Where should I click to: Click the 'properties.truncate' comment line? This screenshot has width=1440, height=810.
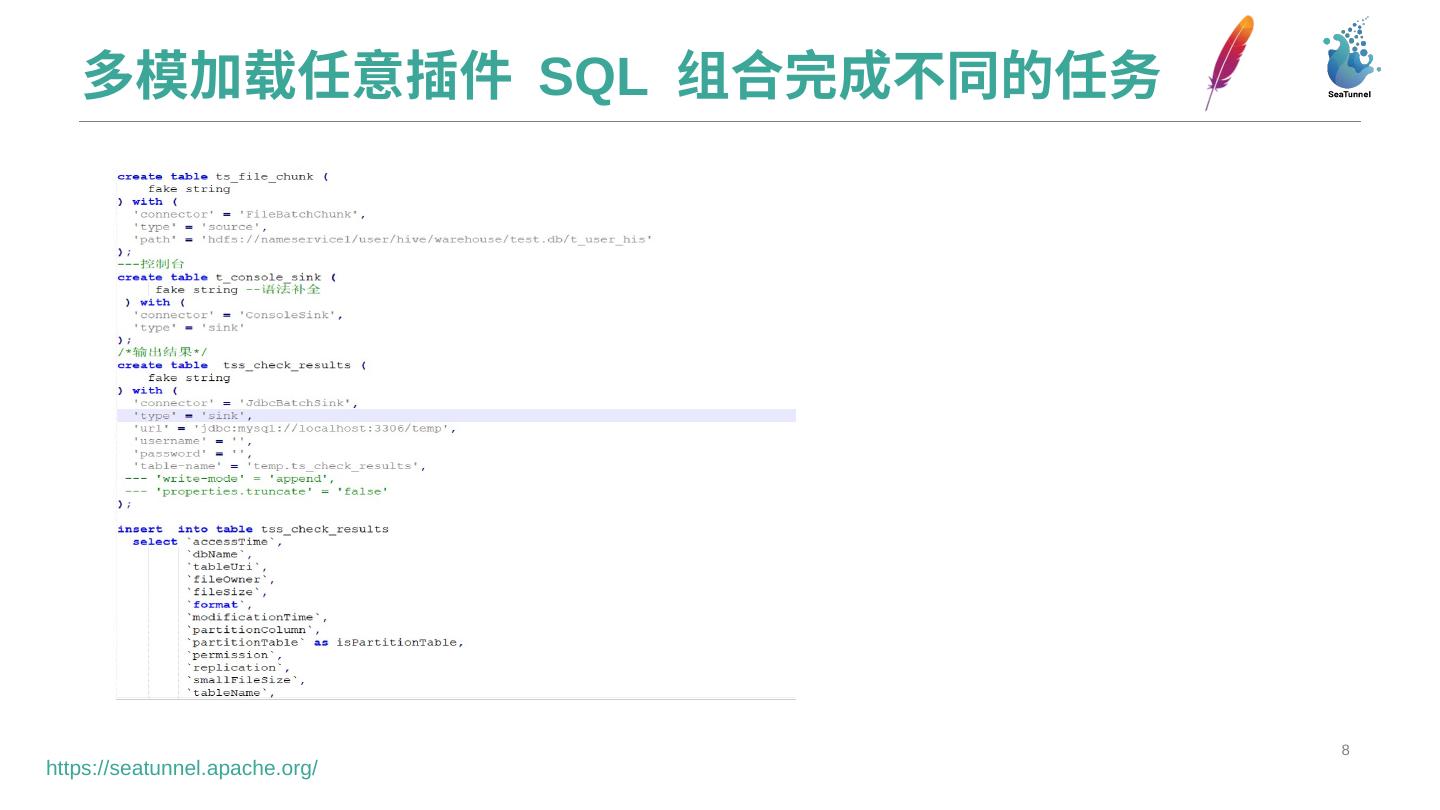(257, 491)
